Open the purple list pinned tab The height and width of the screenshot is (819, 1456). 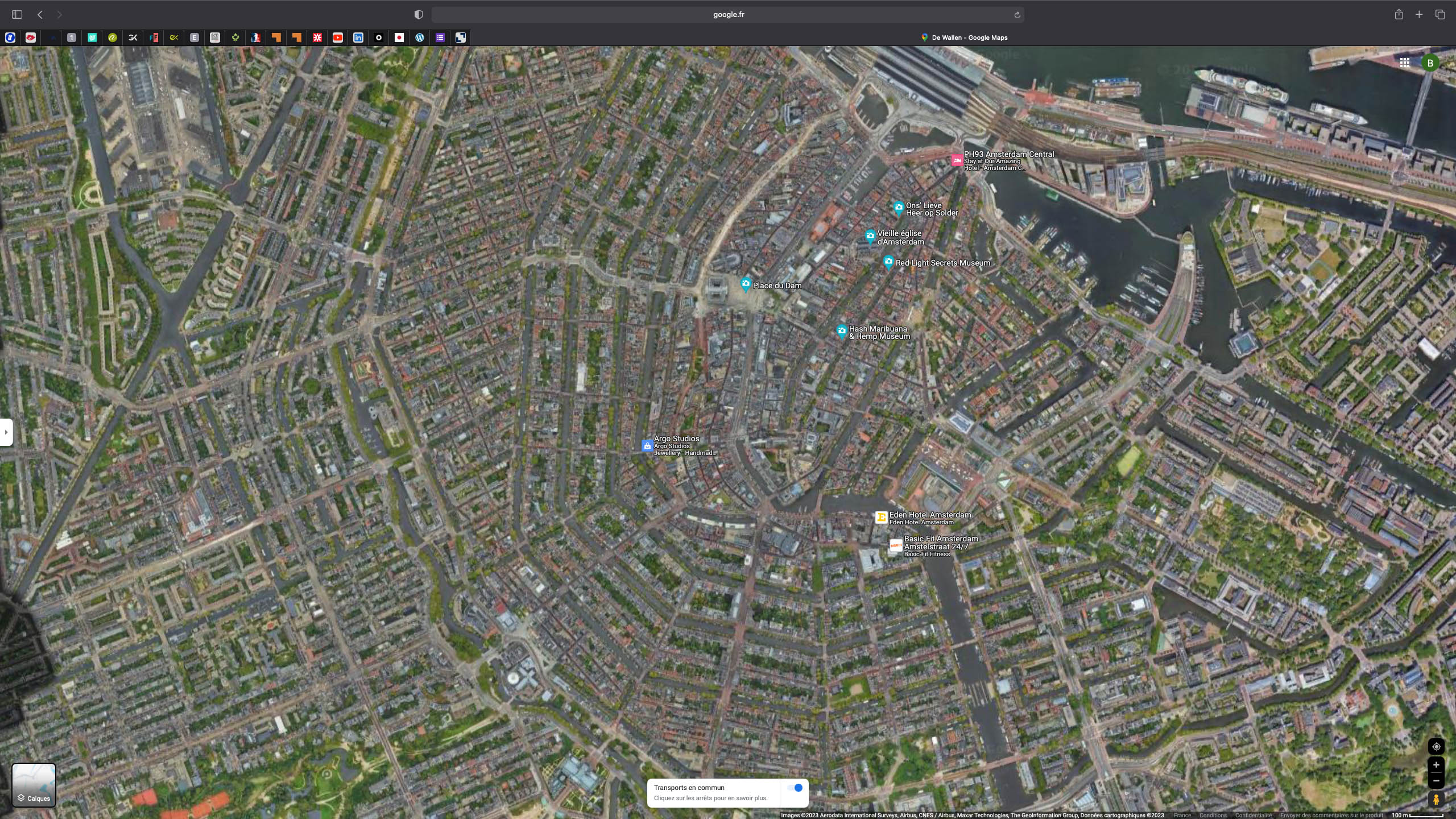[440, 38]
